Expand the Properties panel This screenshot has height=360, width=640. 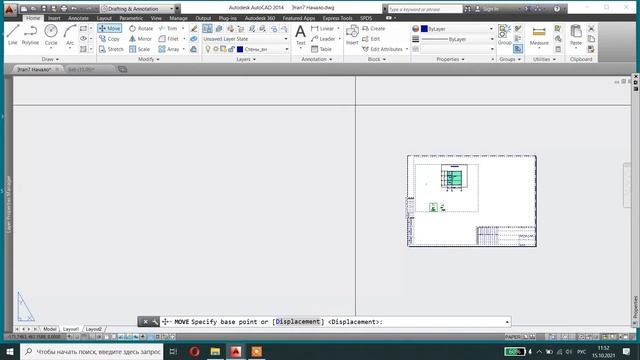450,59
